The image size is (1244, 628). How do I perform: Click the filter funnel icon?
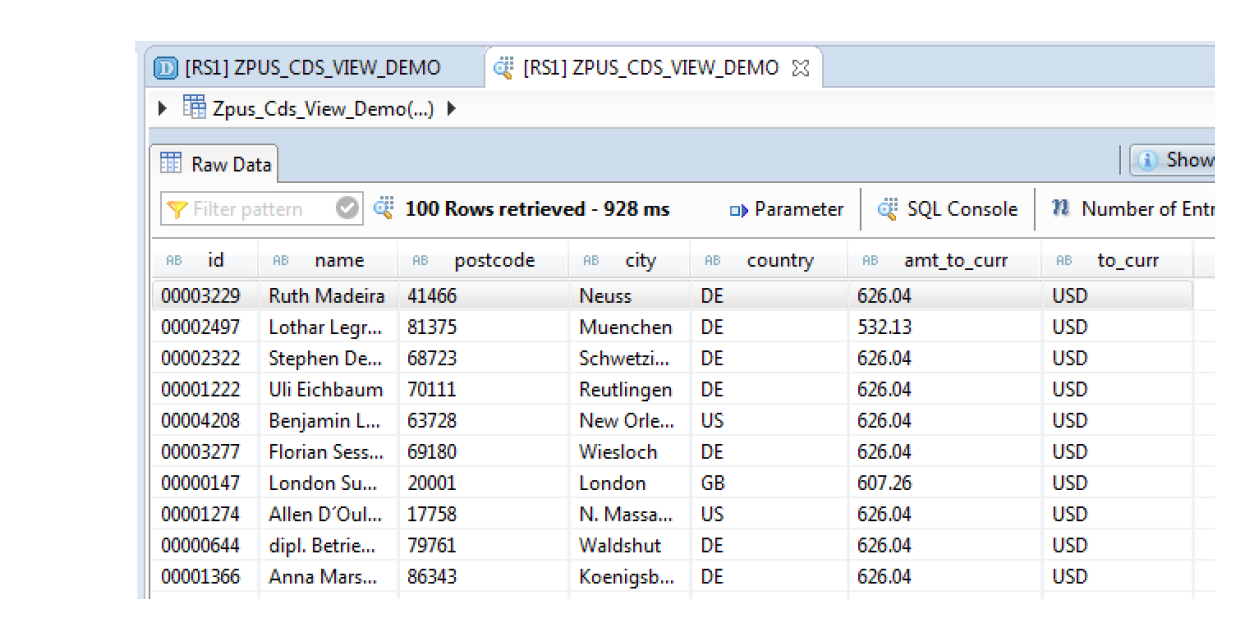177,208
